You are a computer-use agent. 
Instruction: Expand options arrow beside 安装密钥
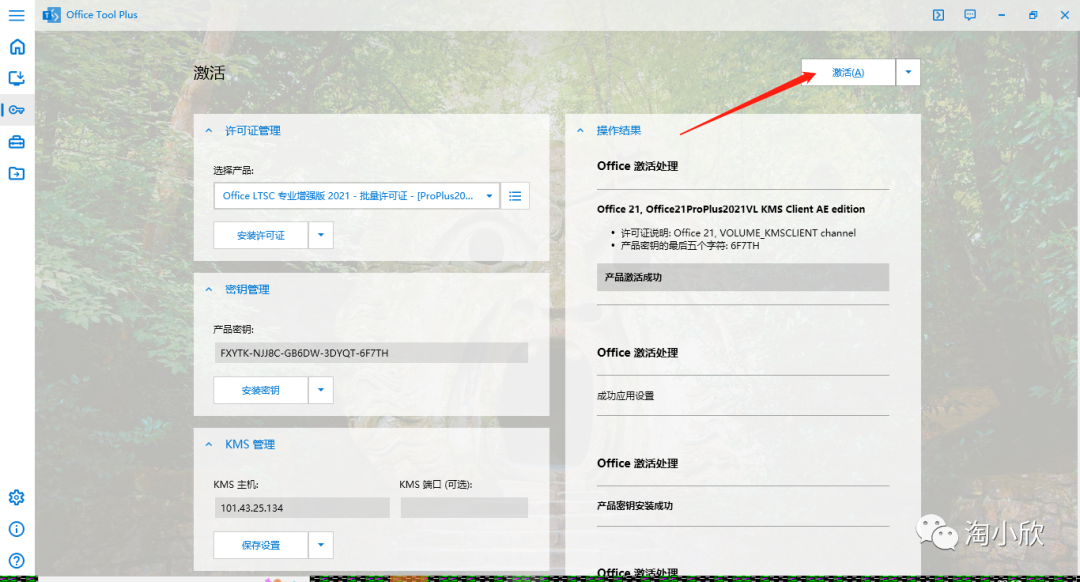click(321, 390)
